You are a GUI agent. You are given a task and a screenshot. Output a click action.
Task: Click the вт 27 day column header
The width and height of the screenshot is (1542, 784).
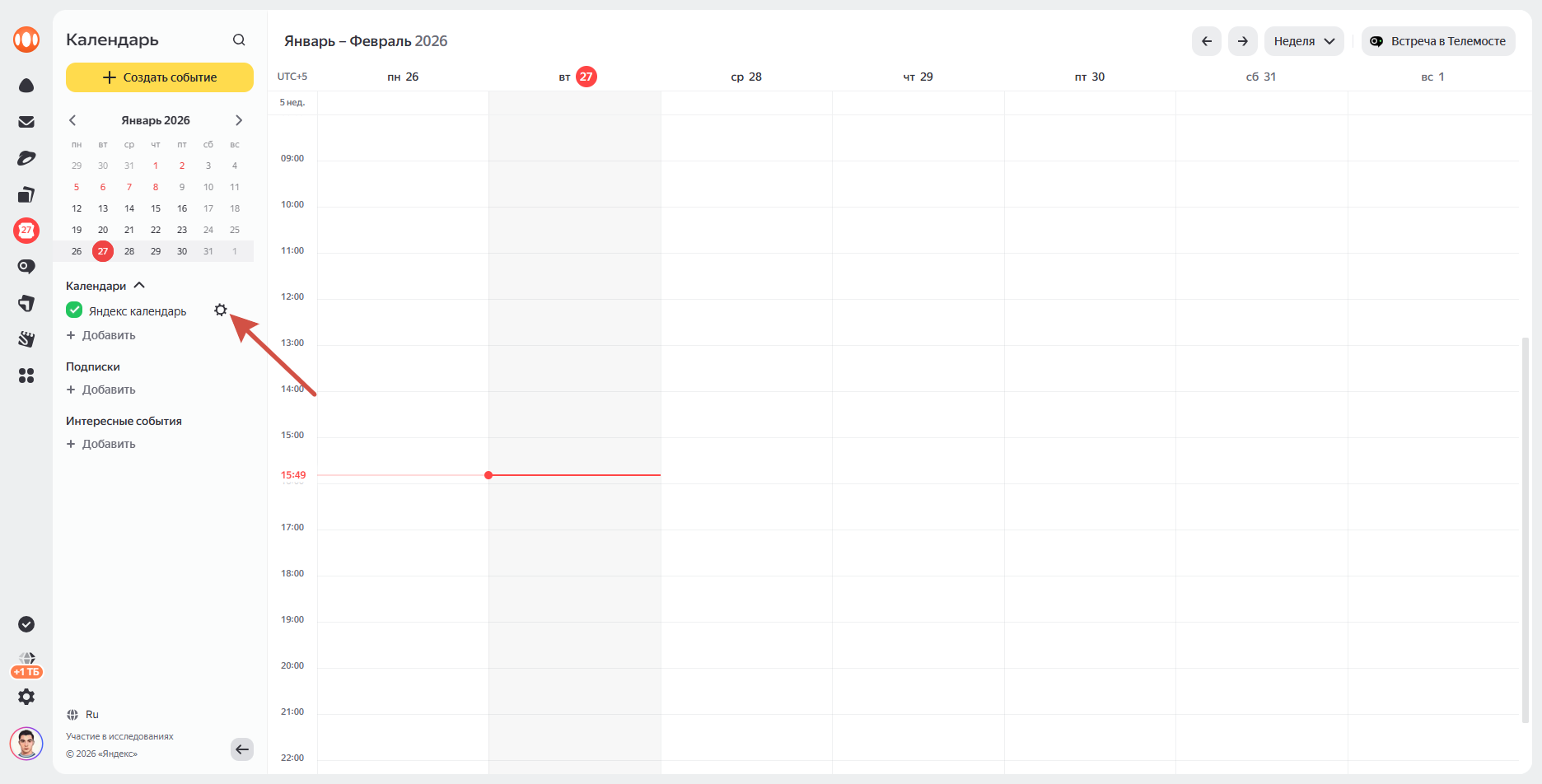coord(577,77)
